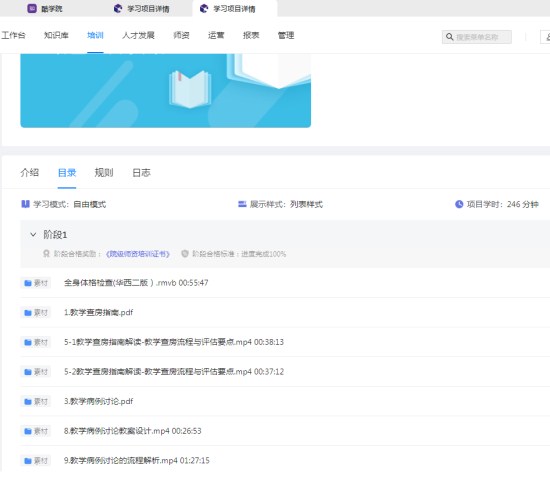Click the 阶段合格奖励 badge icon

point(46,254)
